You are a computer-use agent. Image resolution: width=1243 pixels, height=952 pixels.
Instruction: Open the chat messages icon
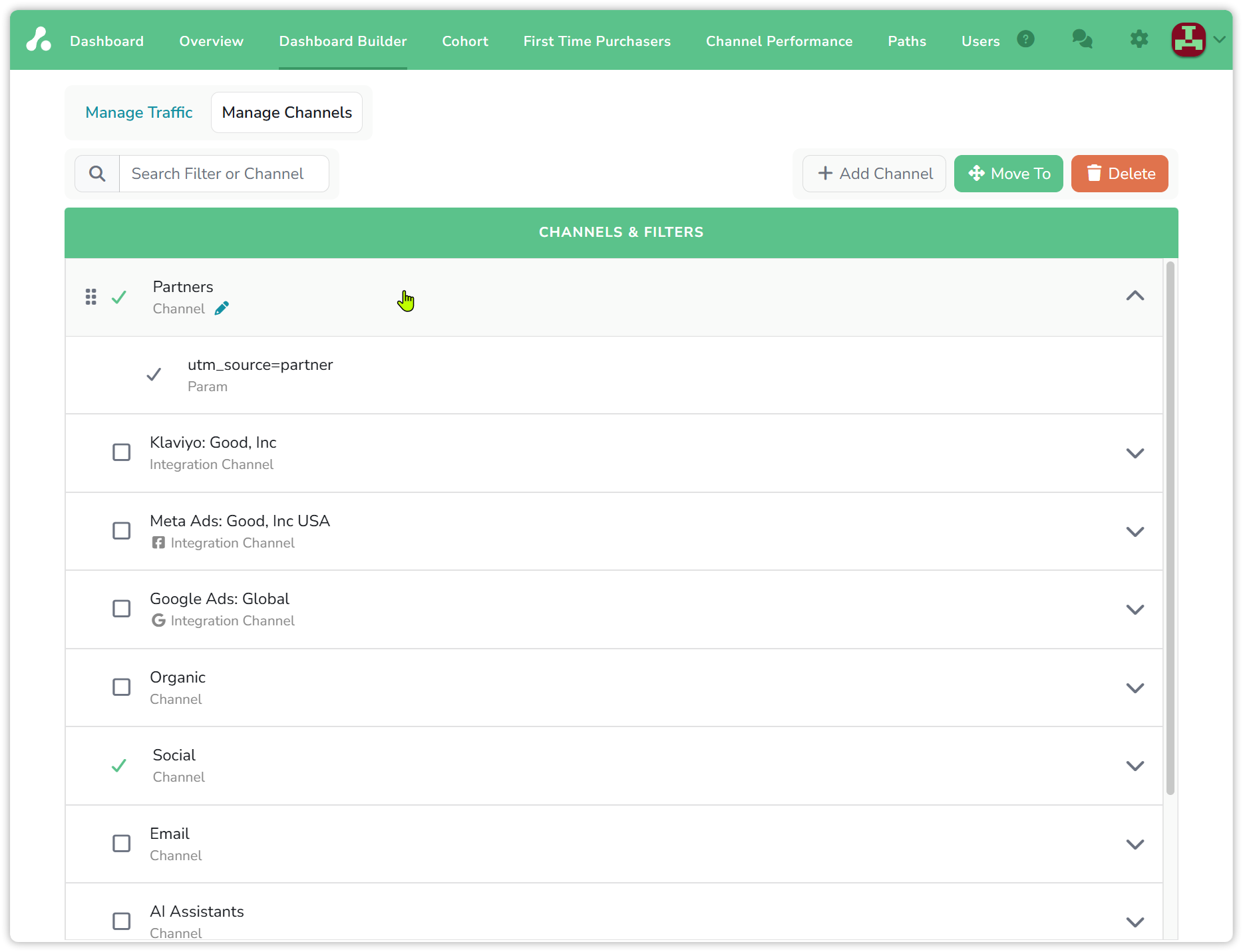[1082, 39]
